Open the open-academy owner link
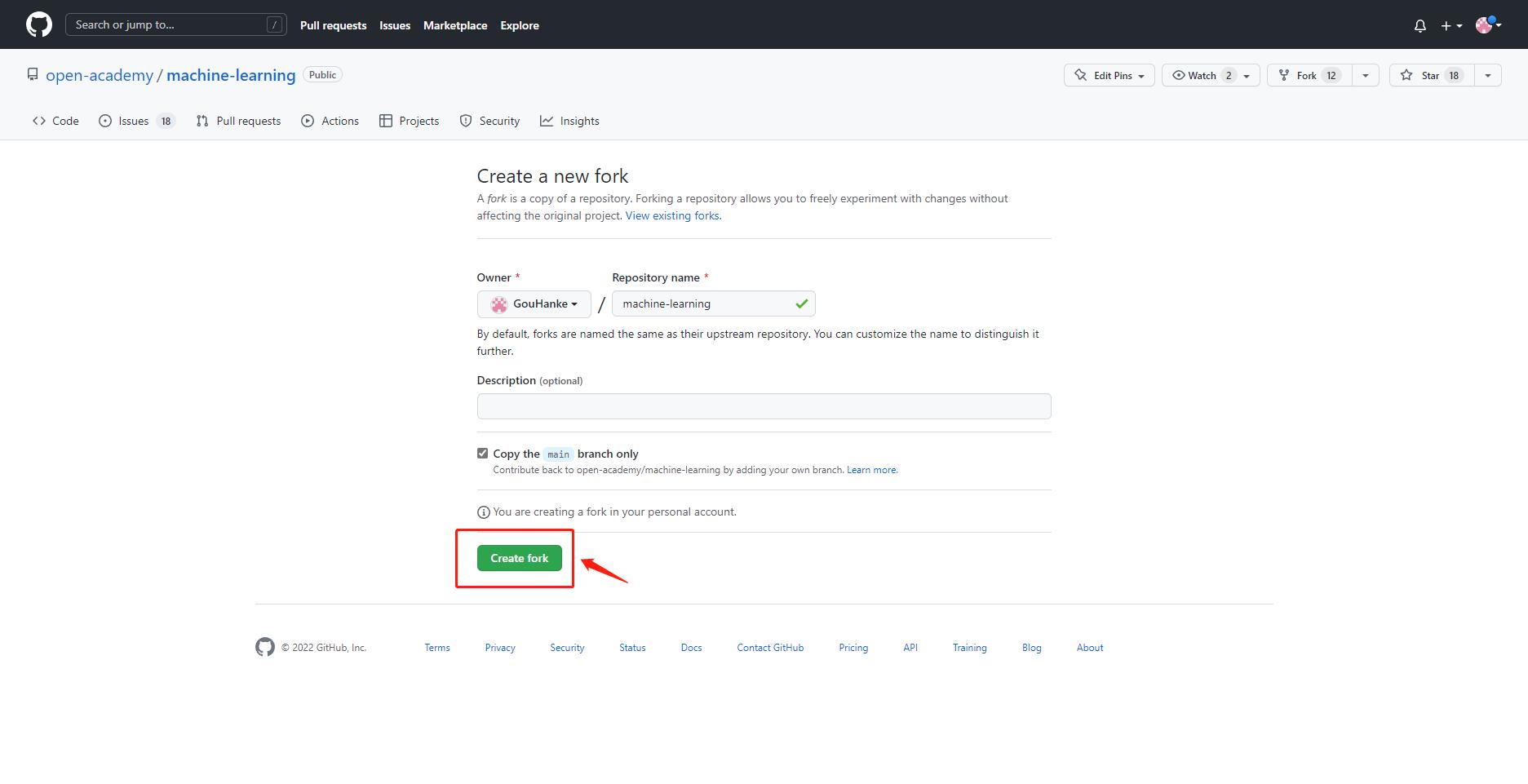 [x=100, y=75]
